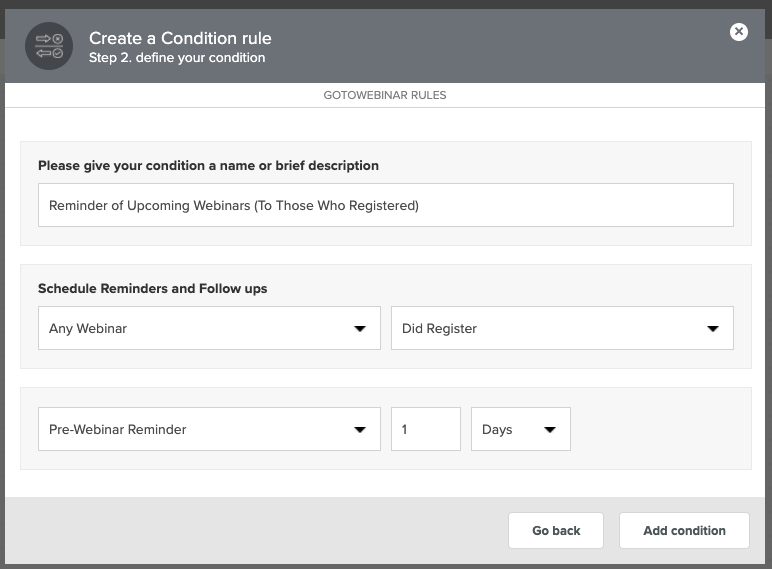Viewport: 772px width, 569px height.
Task: Click the Schedule Reminders and Follow ups heading
Action: click(153, 288)
